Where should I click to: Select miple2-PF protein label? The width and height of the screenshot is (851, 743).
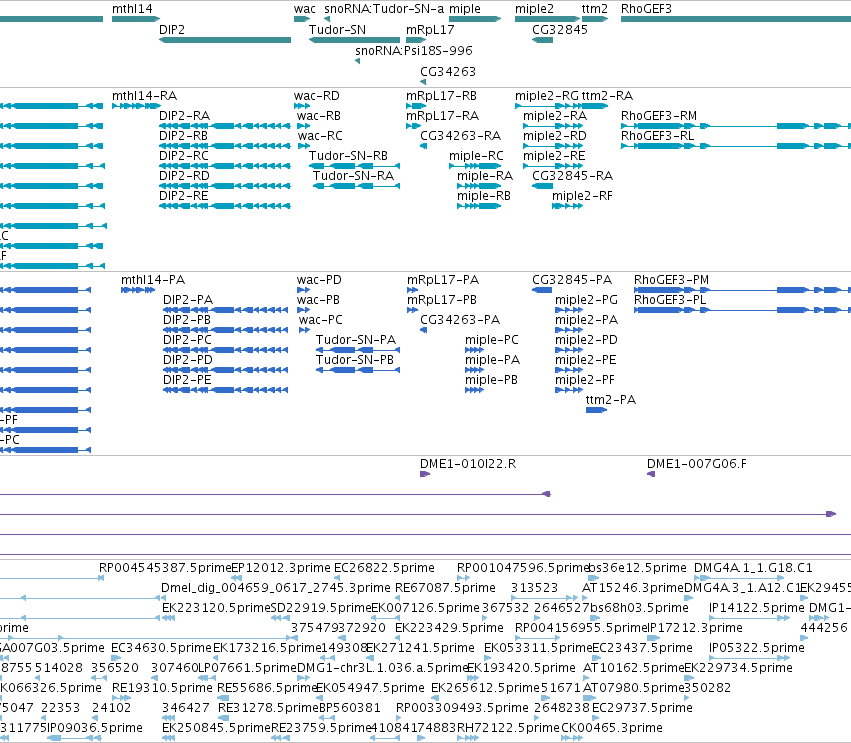click(x=585, y=380)
